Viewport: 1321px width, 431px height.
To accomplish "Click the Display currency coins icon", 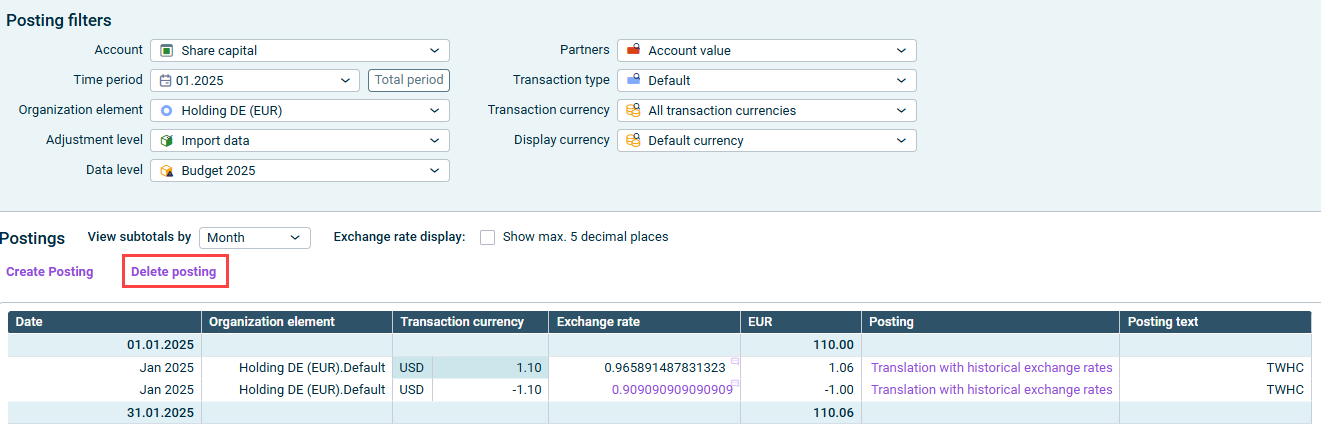I will click(633, 141).
